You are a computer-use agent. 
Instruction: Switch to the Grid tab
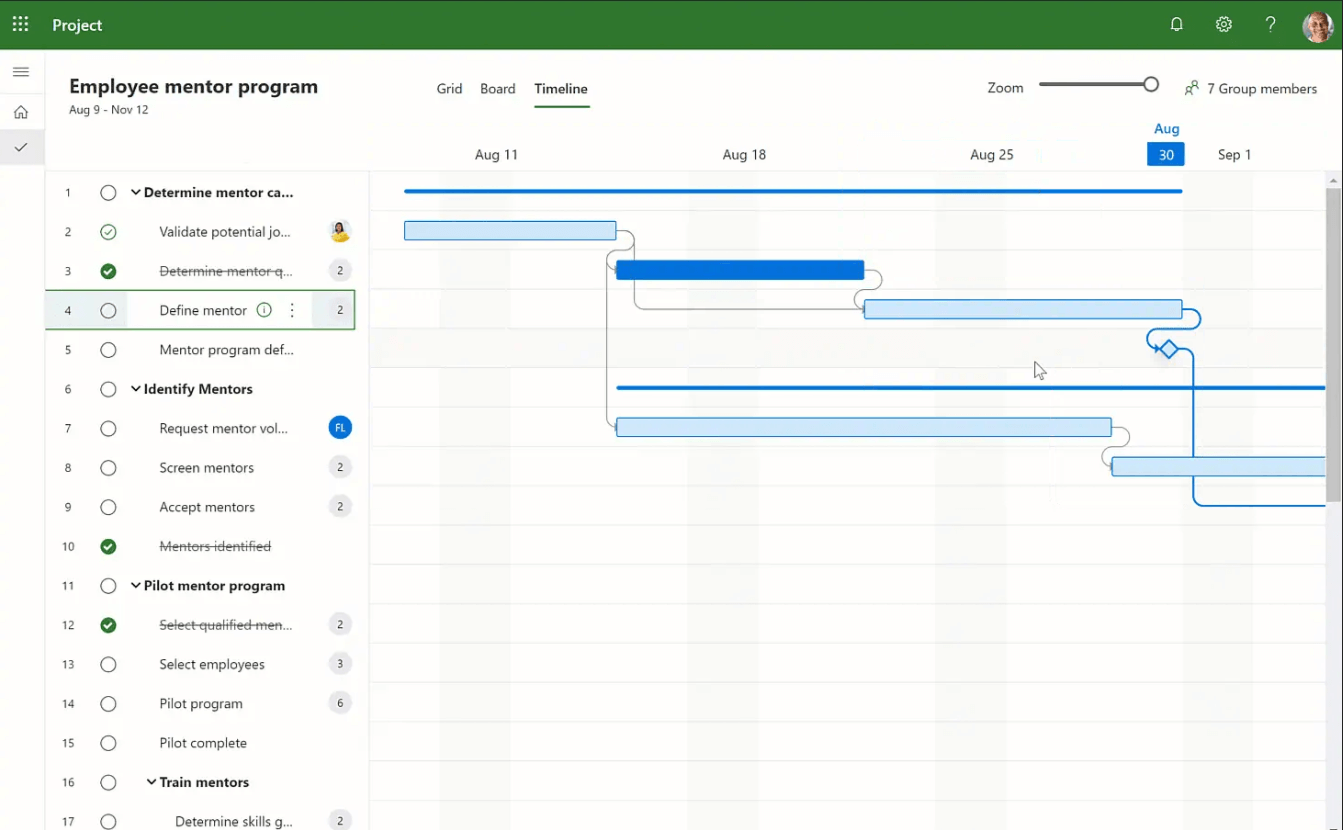[x=449, y=88]
